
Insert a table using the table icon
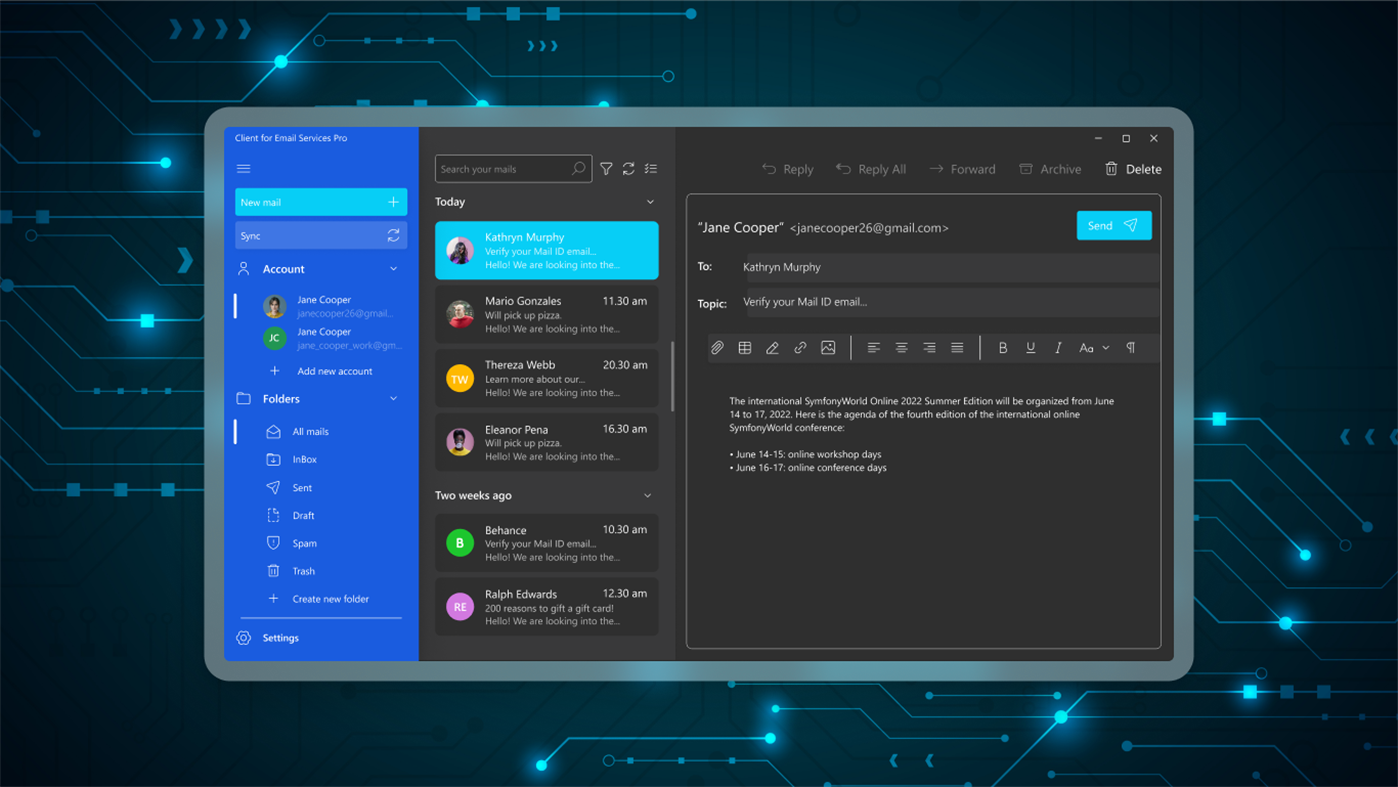point(744,347)
